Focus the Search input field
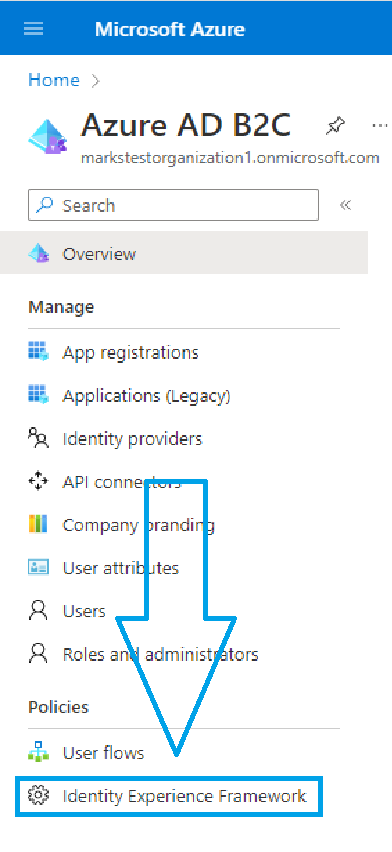 [x=173, y=205]
